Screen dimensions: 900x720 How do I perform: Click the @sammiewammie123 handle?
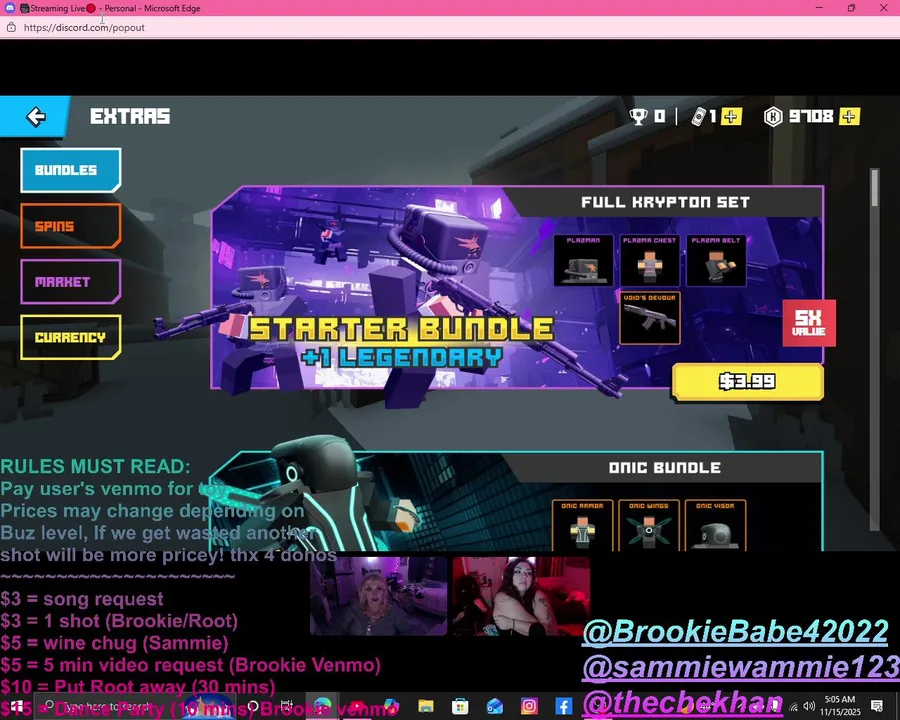click(741, 667)
